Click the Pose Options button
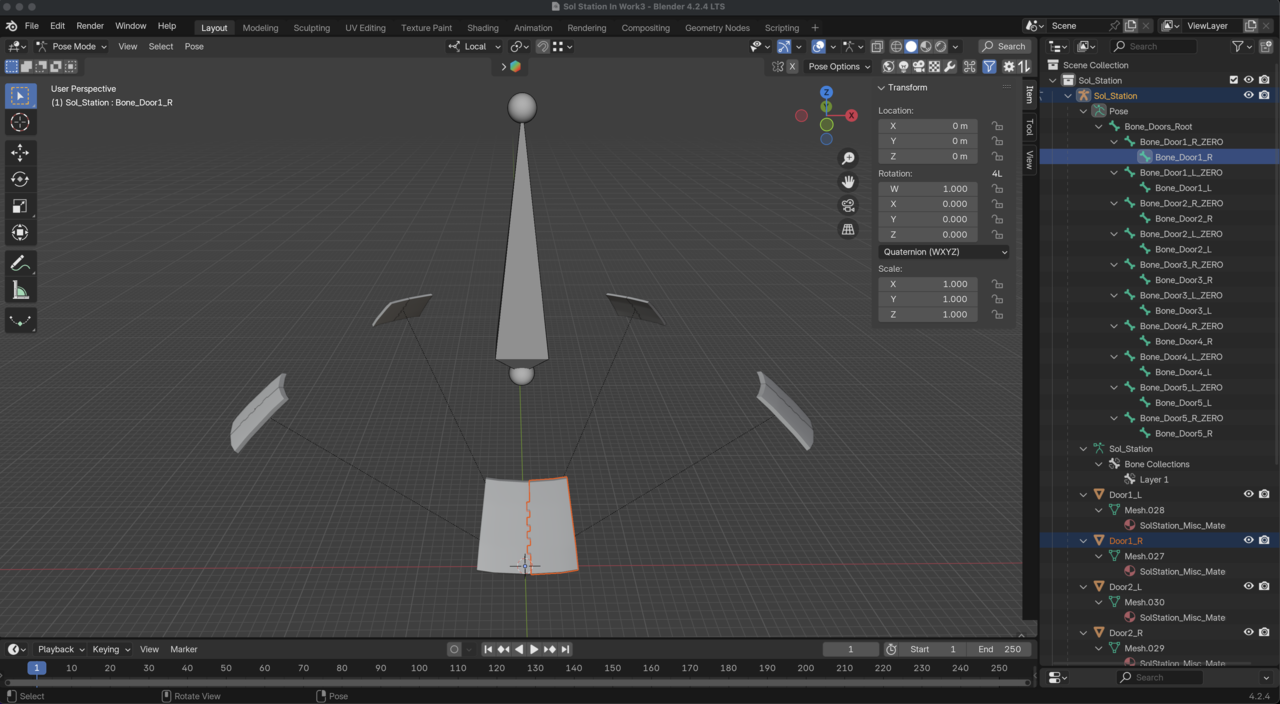 click(838, 67)
